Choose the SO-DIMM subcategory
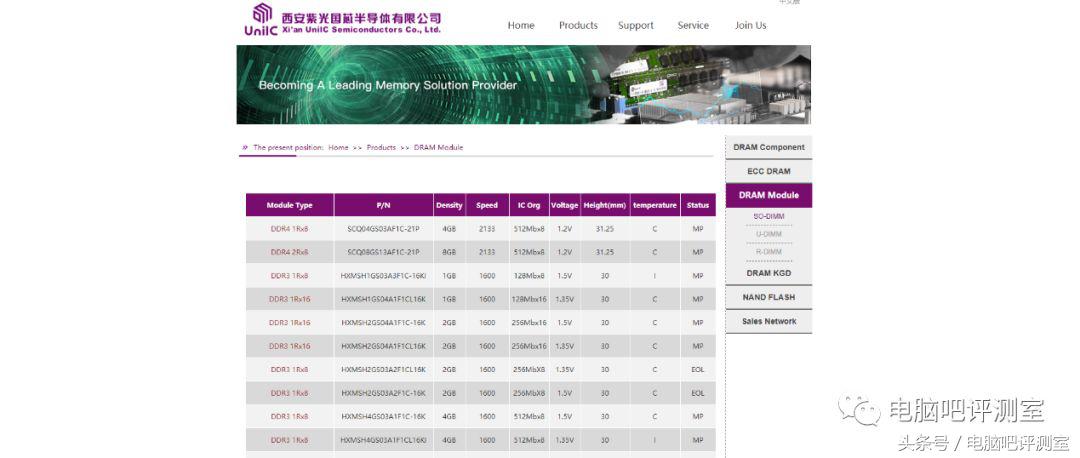 [x=768, y=216]
